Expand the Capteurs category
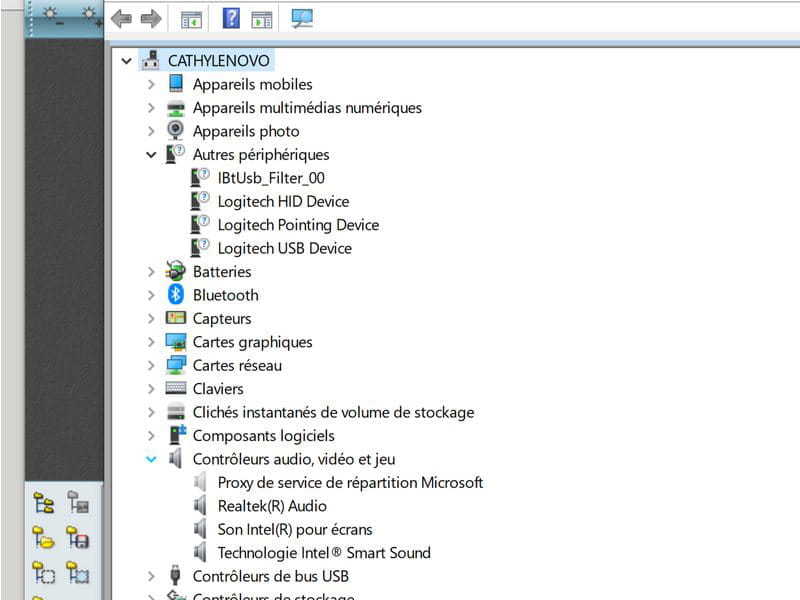Image resolution: width=800 pixels, height=600 pixels. pos(151,319)
